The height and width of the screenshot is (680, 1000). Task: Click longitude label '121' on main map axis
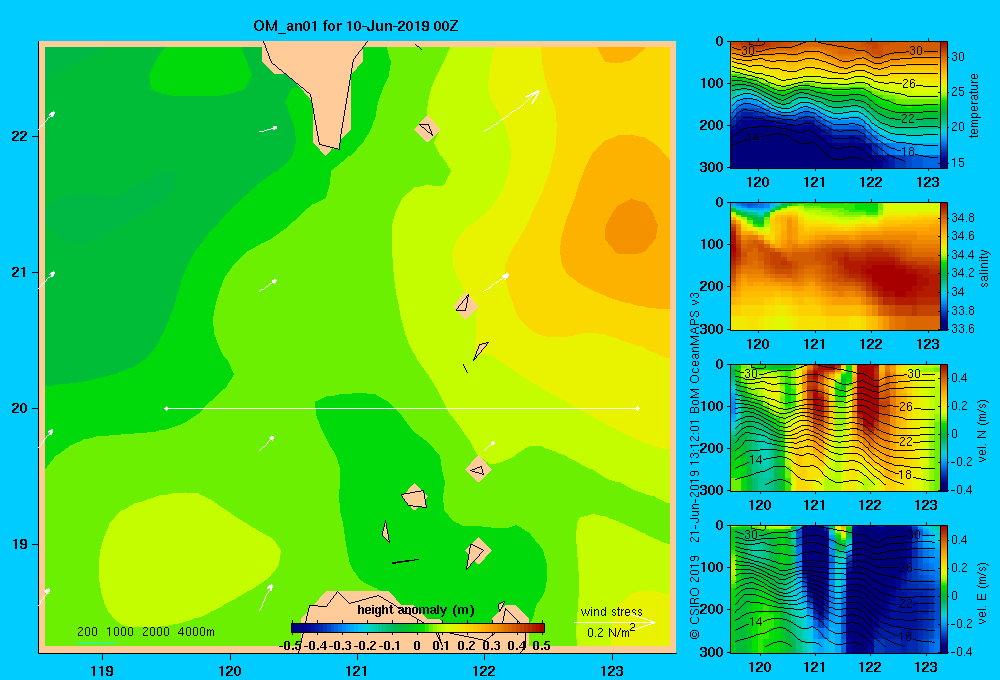357,670
